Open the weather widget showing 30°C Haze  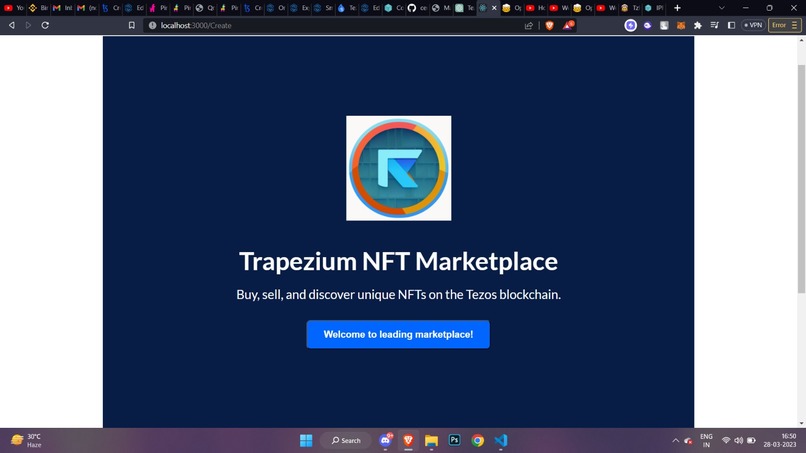[26, 441]
